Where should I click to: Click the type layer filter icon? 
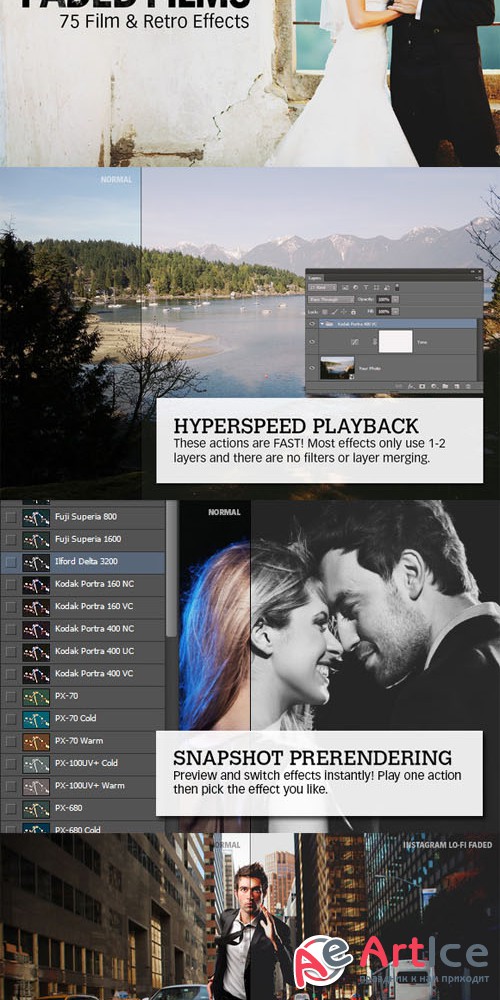[x=366, y=288]
